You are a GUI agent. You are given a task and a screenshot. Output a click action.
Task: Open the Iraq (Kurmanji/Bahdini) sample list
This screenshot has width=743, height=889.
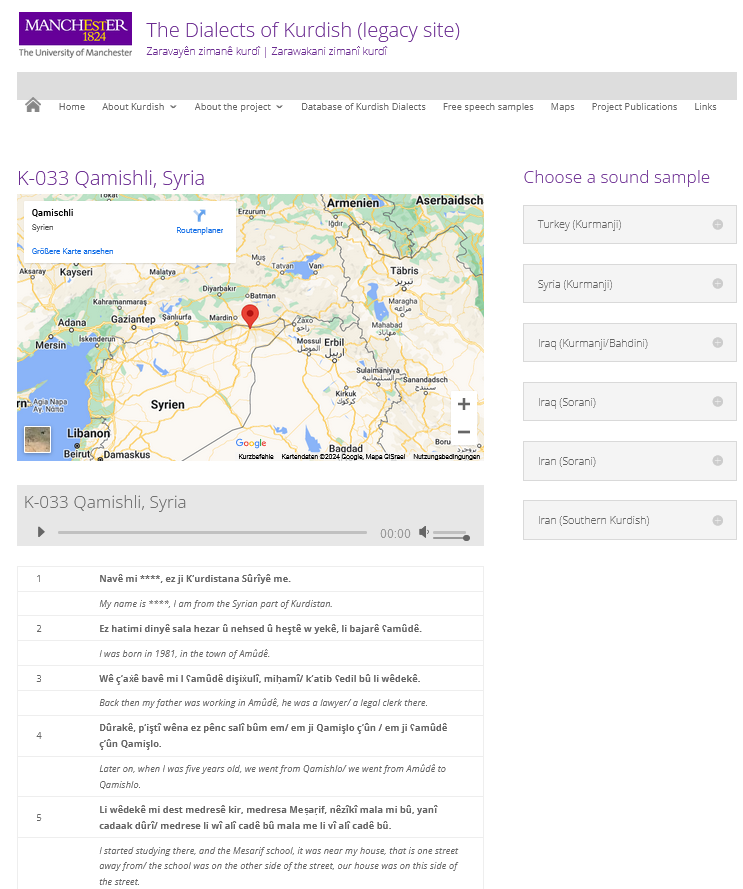pyautogui.click(x=630, y=342)
